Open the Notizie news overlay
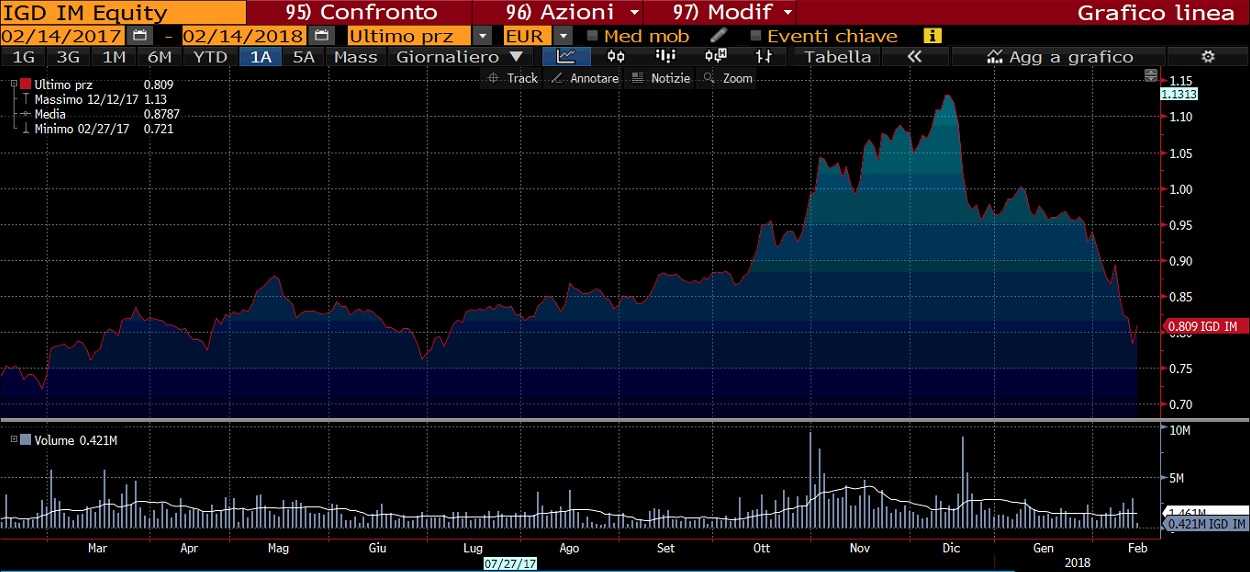The height and width of the screenshot is (572, 1250). pyautogui.click(x=661, y=78)
